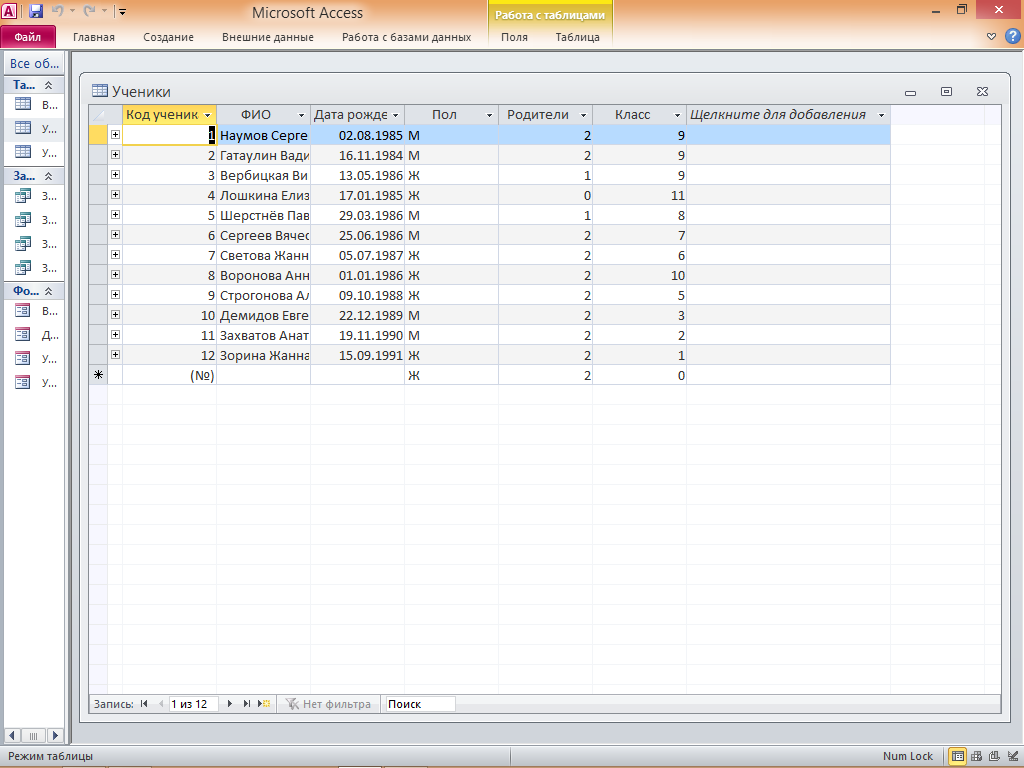The image size is (1024, 768).
Task: Click the Access application icon in title bar
Action: pyautogui.click(x=10, y=11)
